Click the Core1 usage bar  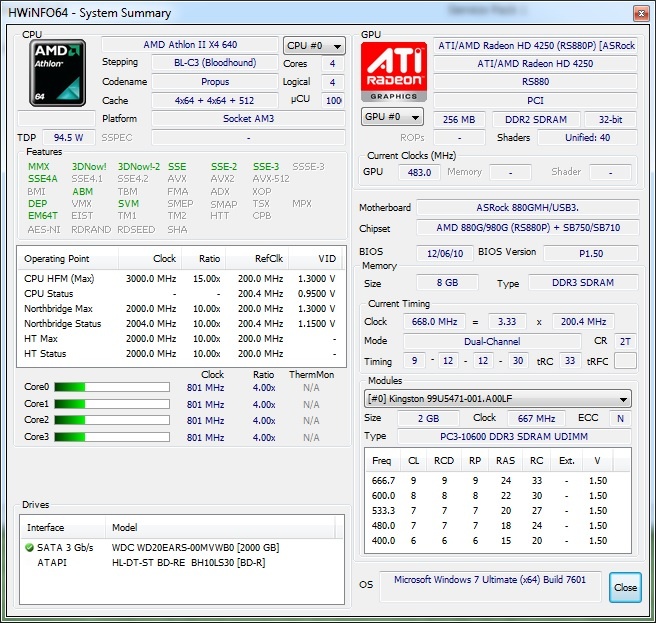(x=112, y=404)
